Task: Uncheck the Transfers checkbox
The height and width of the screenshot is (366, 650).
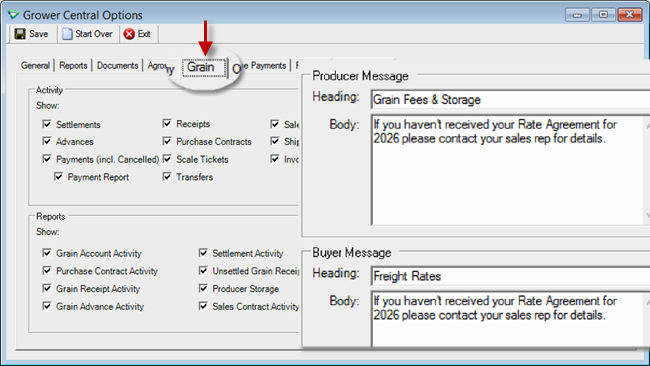Action: pos(167,177)
